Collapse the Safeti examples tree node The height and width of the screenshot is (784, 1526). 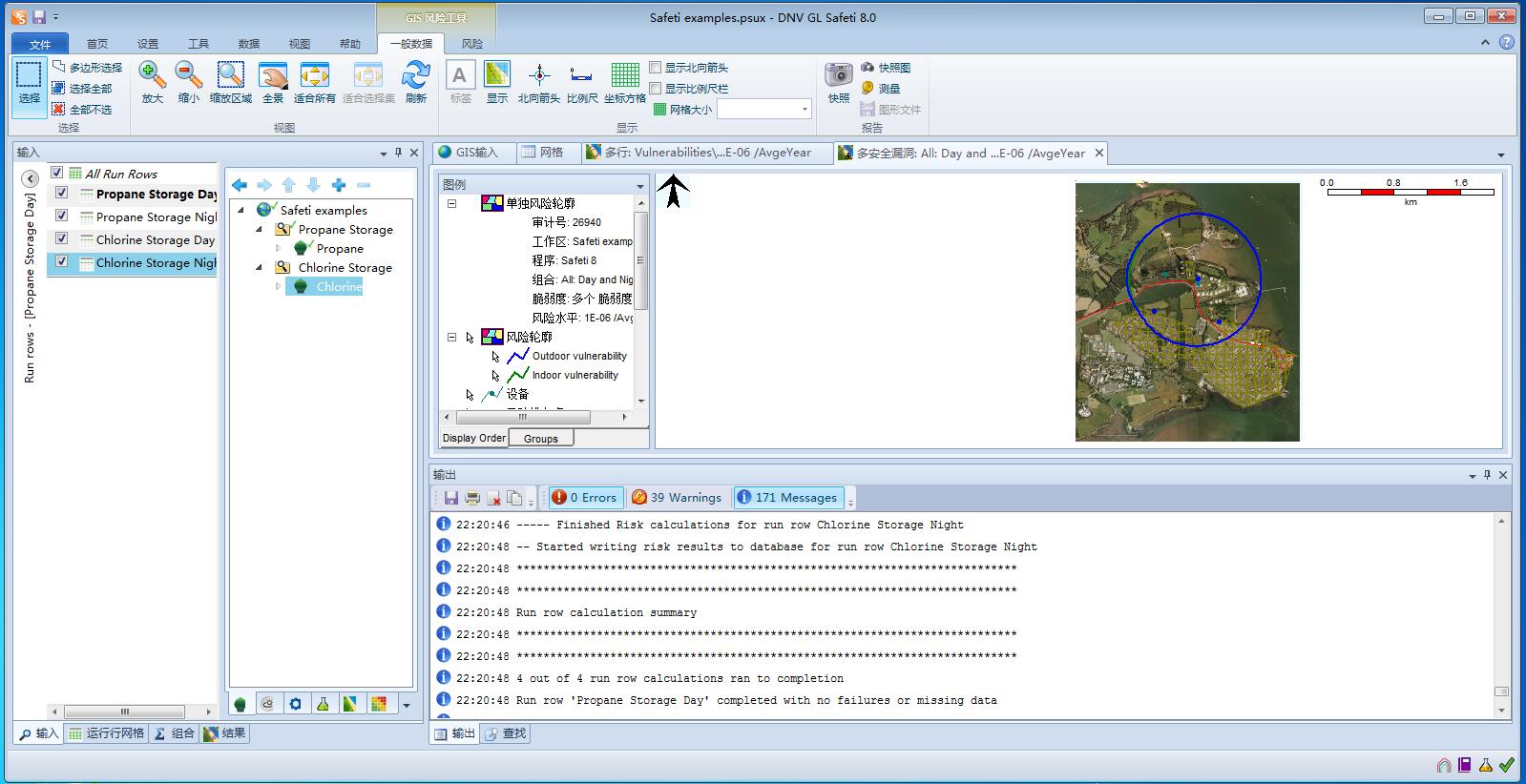click(x=241, y=210)
